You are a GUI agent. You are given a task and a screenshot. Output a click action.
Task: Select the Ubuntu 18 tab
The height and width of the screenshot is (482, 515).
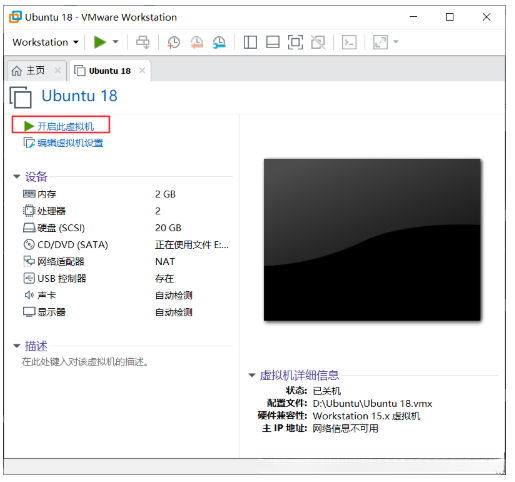[110, 71]
